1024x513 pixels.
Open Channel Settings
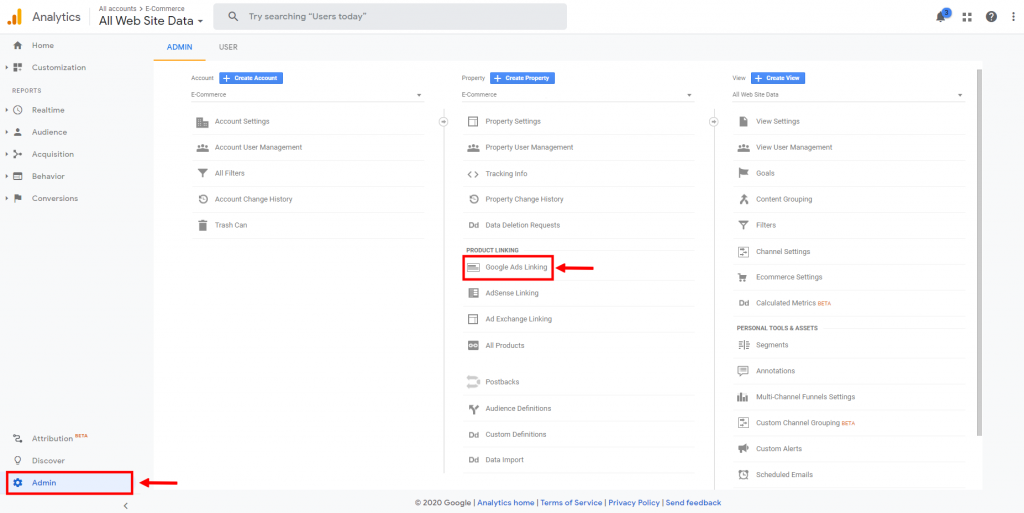[782, 251]
